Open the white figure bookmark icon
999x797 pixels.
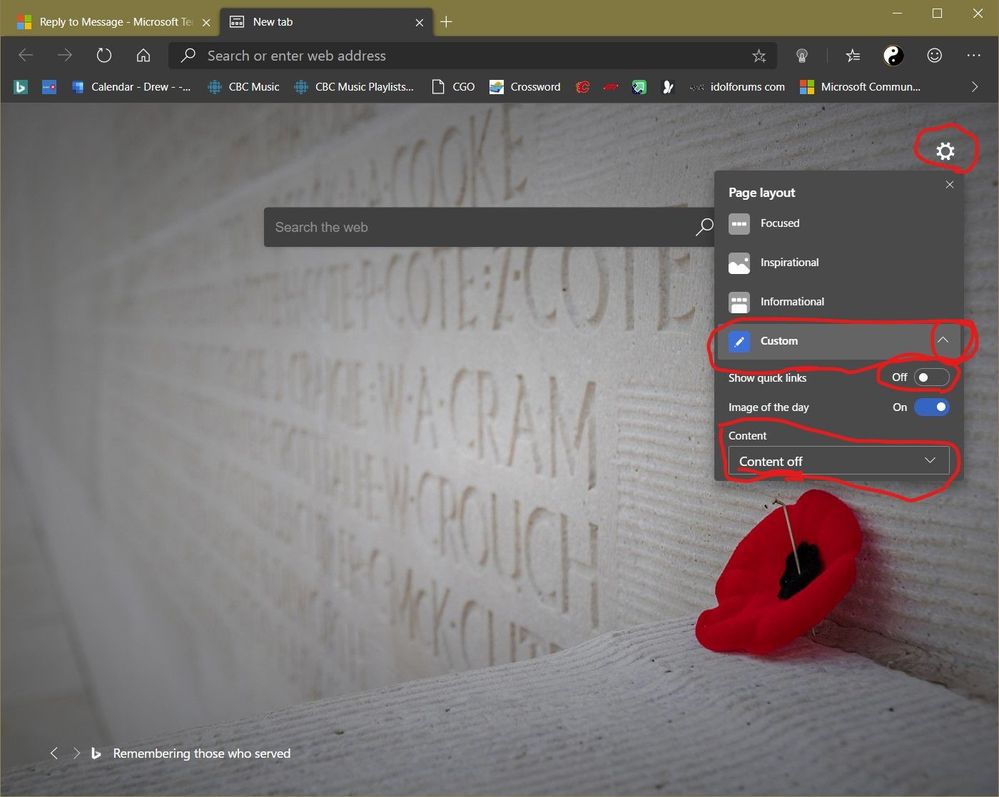pos(667,87)
